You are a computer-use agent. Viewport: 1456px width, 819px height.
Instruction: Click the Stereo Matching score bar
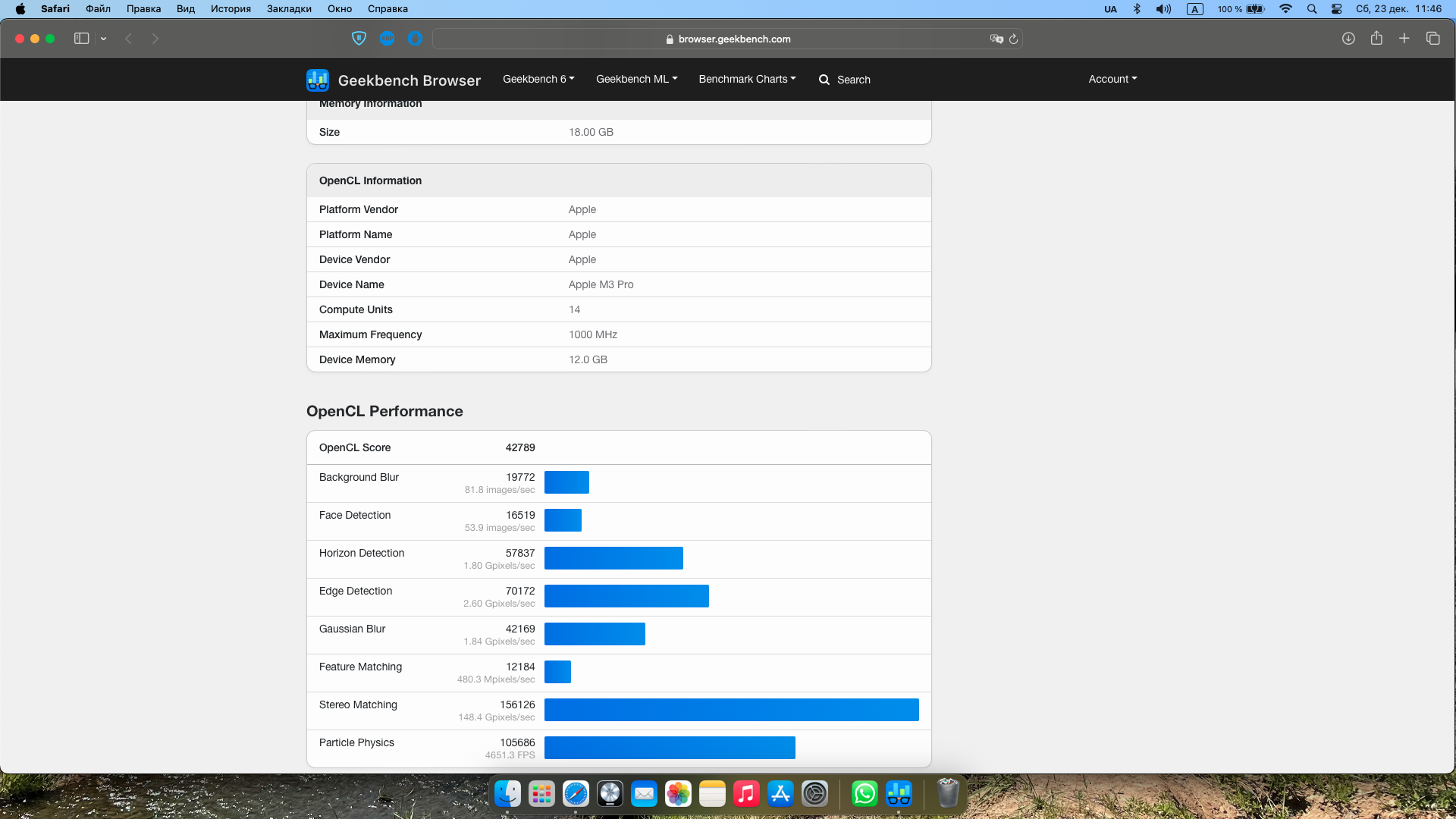pyautogui.click(x=731, y=710)
